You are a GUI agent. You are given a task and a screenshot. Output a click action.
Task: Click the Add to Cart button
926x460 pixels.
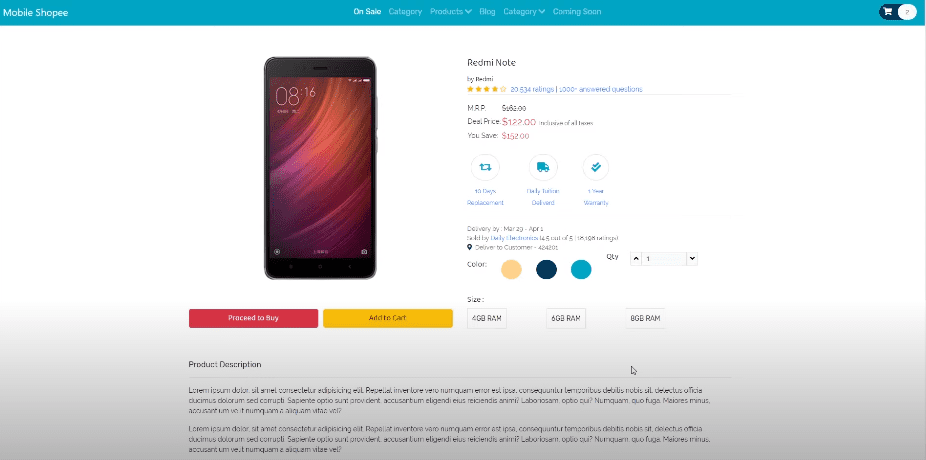(387, 318)
